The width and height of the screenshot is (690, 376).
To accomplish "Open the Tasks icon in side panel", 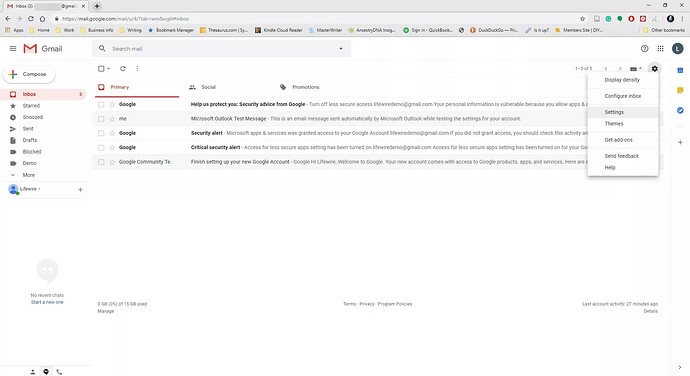I will (680, 110).
